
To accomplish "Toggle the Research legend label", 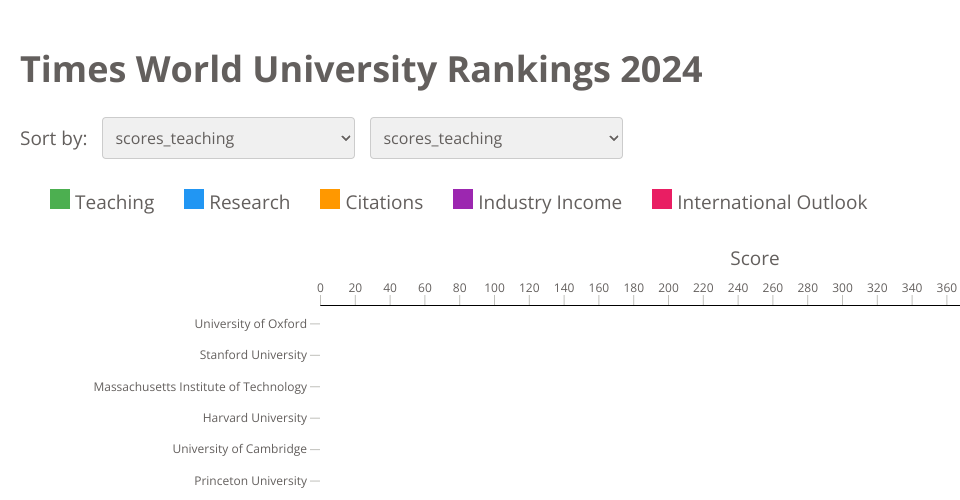I will point(249,202).
